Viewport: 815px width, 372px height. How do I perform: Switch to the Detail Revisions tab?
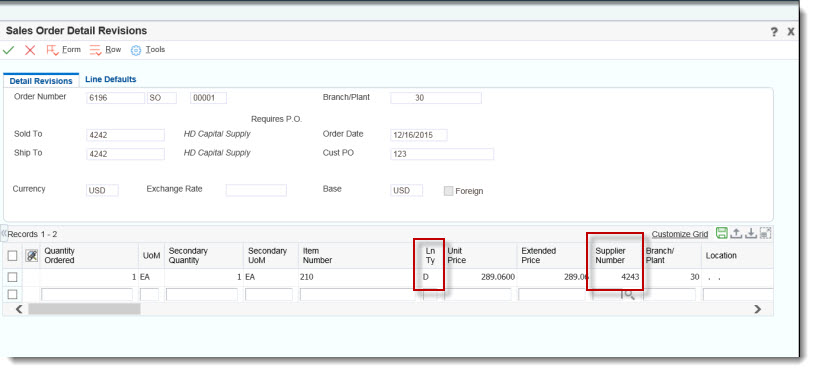[41, 81]
